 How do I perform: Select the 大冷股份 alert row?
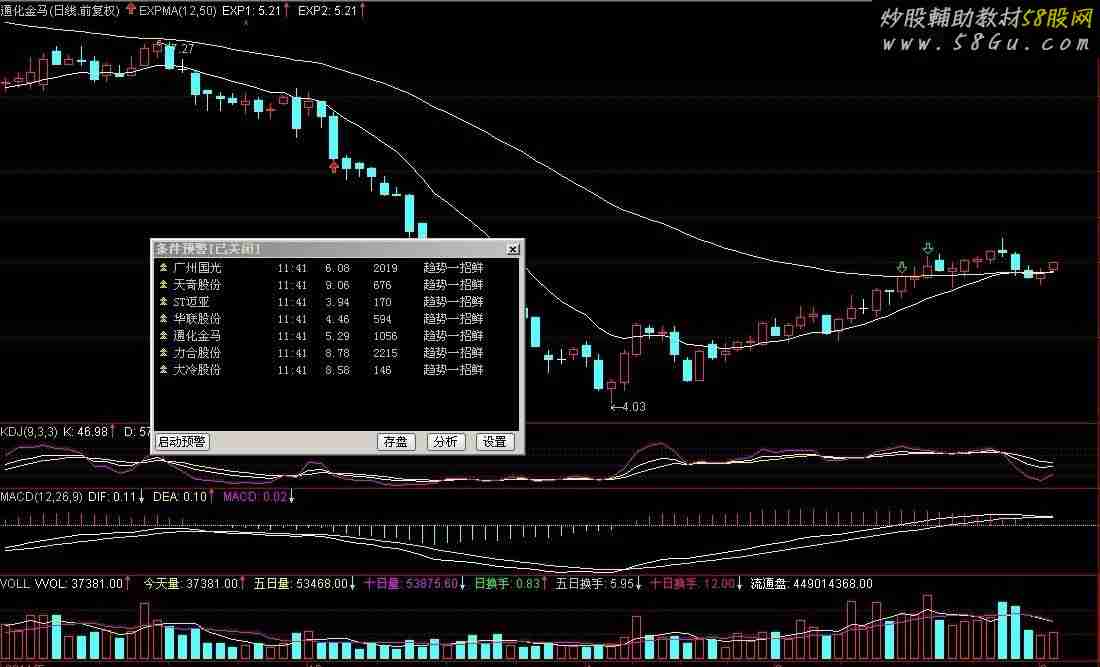coord(337,370)
